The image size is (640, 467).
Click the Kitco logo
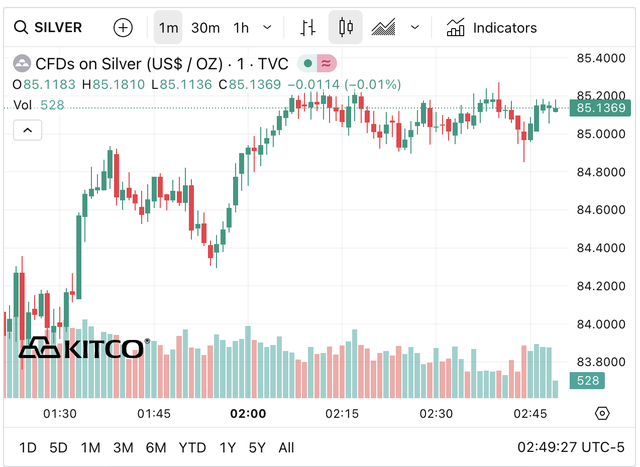click(83, 348)
